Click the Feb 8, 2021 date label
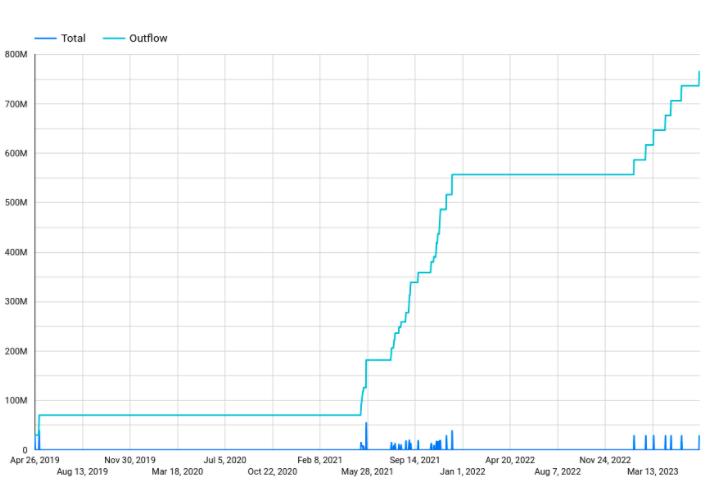Screen dimensions: 727x492 (x=319, y=460)
